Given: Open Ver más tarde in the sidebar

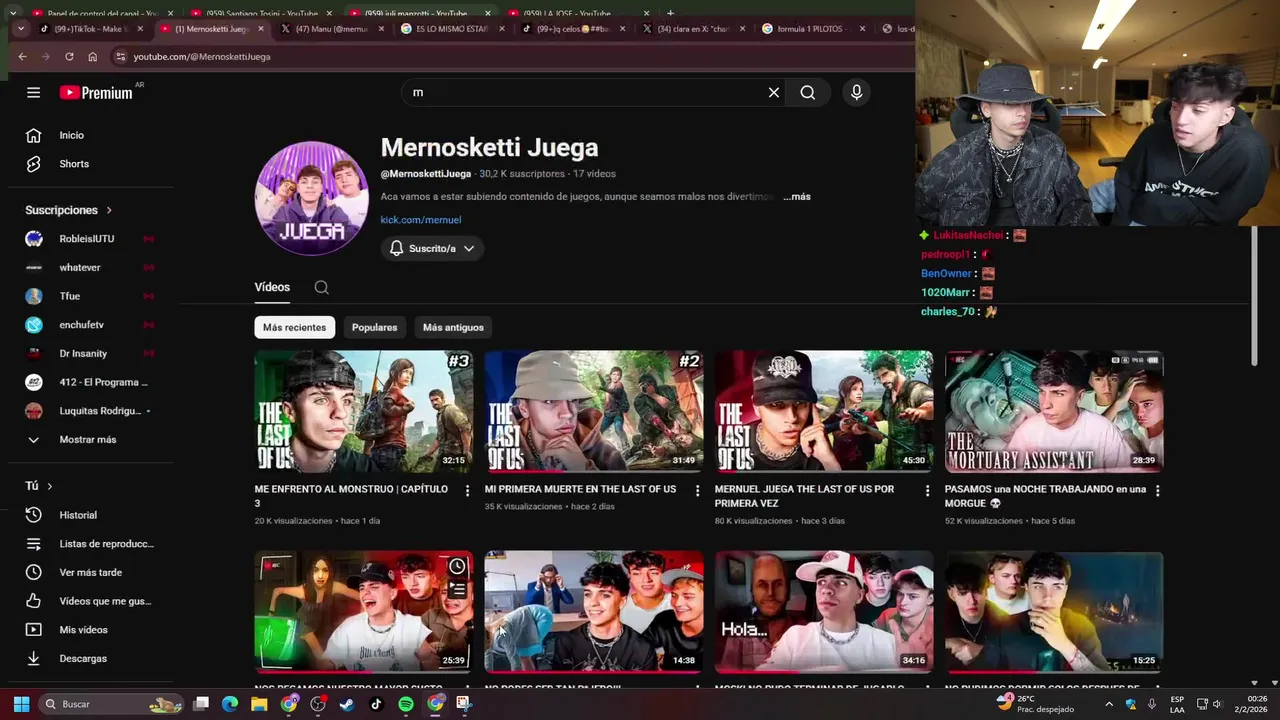Looking at the screenshot, I should tap(90, 572).
